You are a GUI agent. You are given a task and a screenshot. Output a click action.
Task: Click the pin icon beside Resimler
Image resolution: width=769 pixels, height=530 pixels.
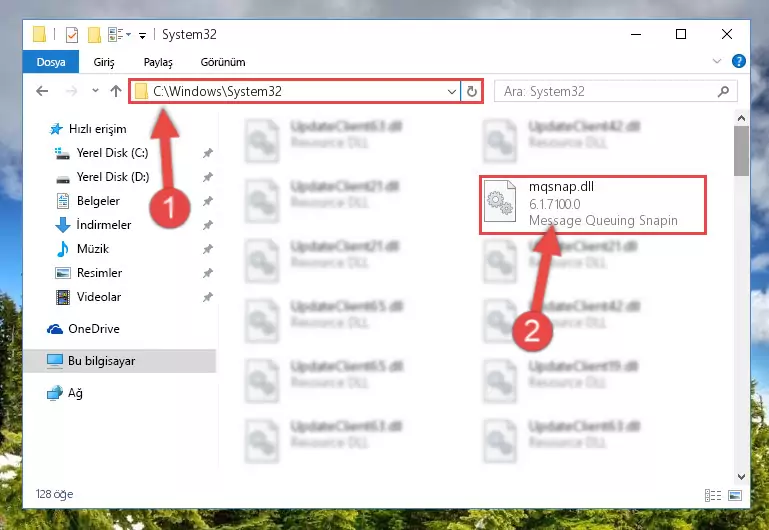click(x=208, y=273)
